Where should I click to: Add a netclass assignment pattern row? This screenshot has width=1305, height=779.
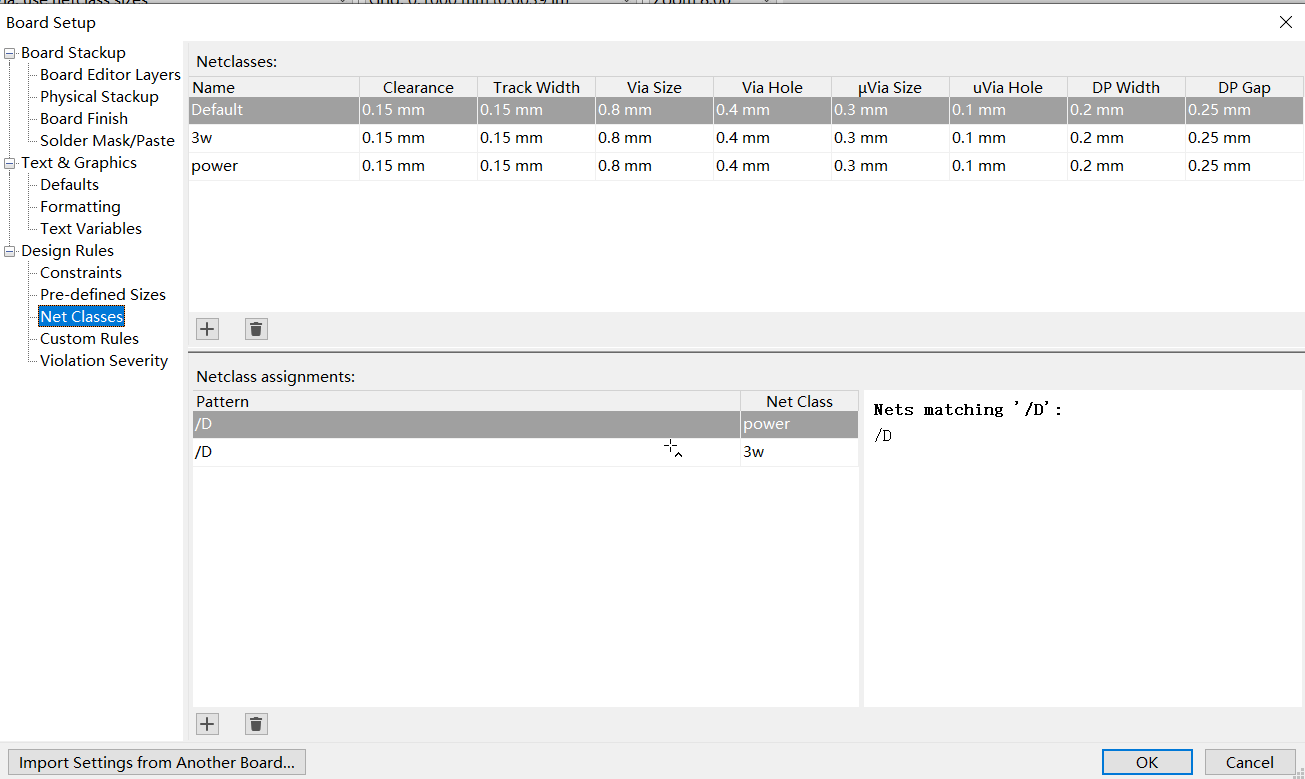click(x=207, y=724)
